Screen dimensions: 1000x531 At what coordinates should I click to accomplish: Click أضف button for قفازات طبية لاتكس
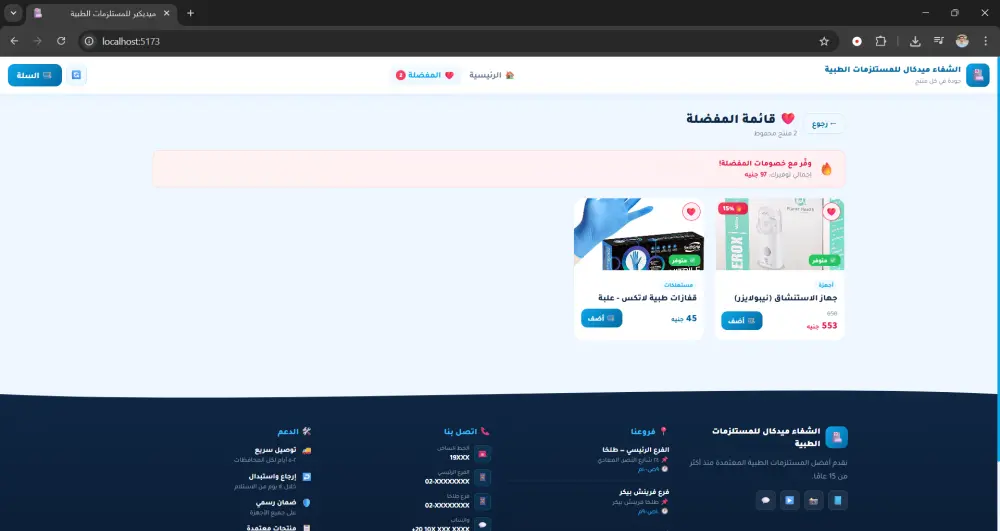coord(601,318)
